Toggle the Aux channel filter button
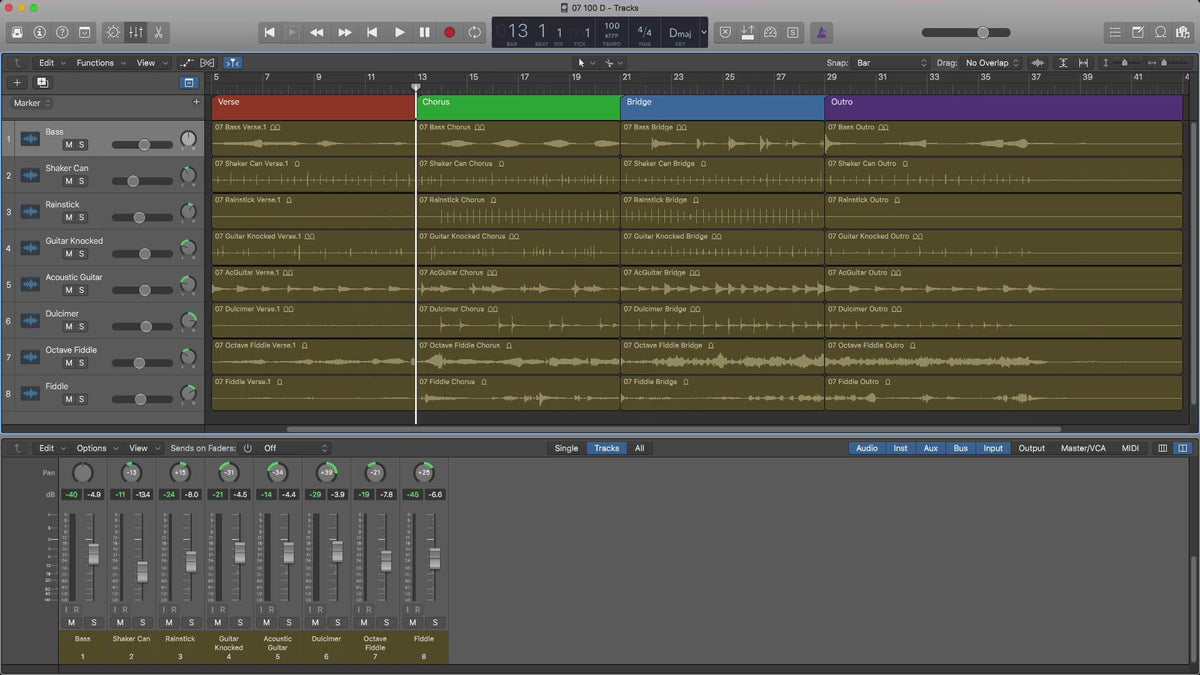Screen dimensions: 1200x675 (930, 448)
